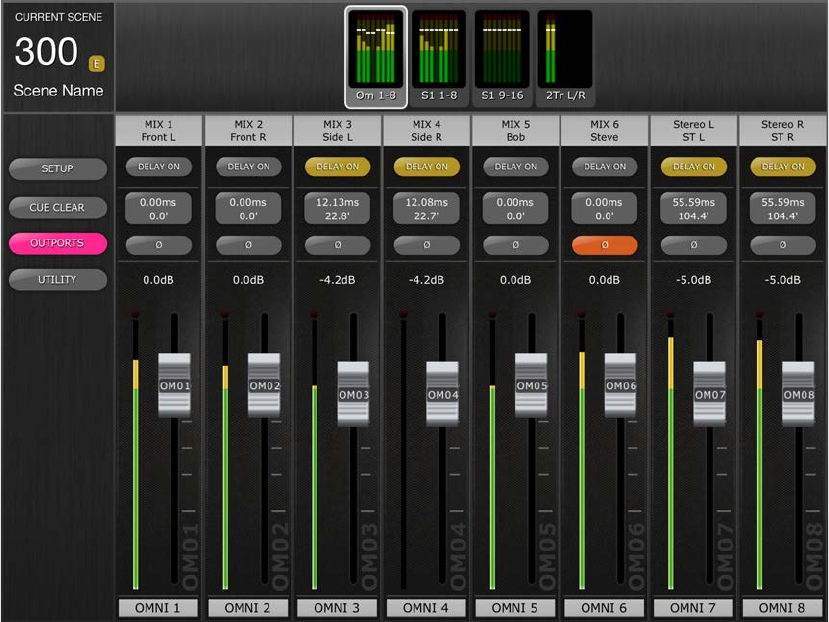Disable delay on MIX 3 Side L
This screenshot has height=622, width=829.
tap(337, 167)
